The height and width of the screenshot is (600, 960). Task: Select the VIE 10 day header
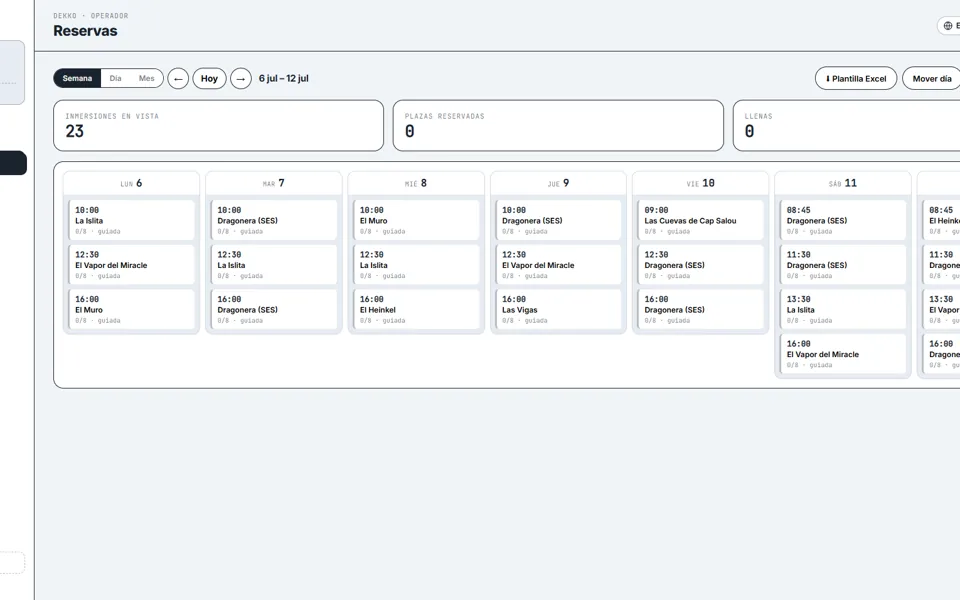[x=700, y=183]
